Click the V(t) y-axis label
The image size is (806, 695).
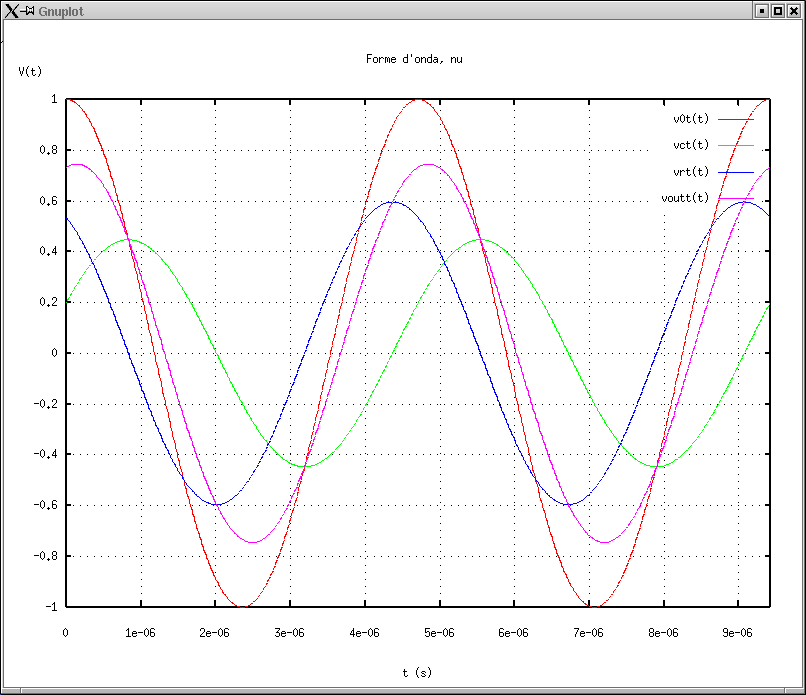tap(30, 71)
